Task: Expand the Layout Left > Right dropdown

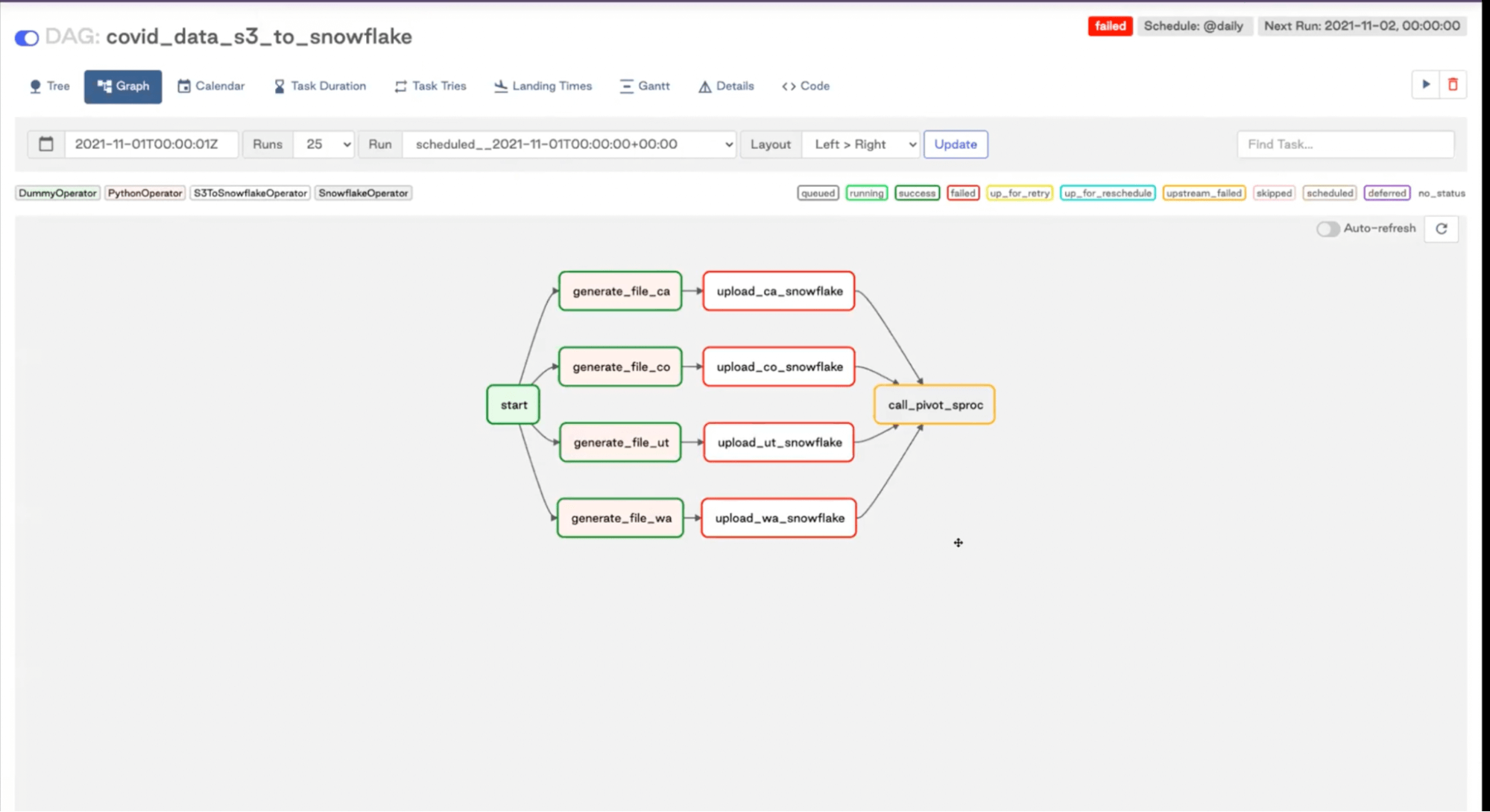Action: pos(861,144)
